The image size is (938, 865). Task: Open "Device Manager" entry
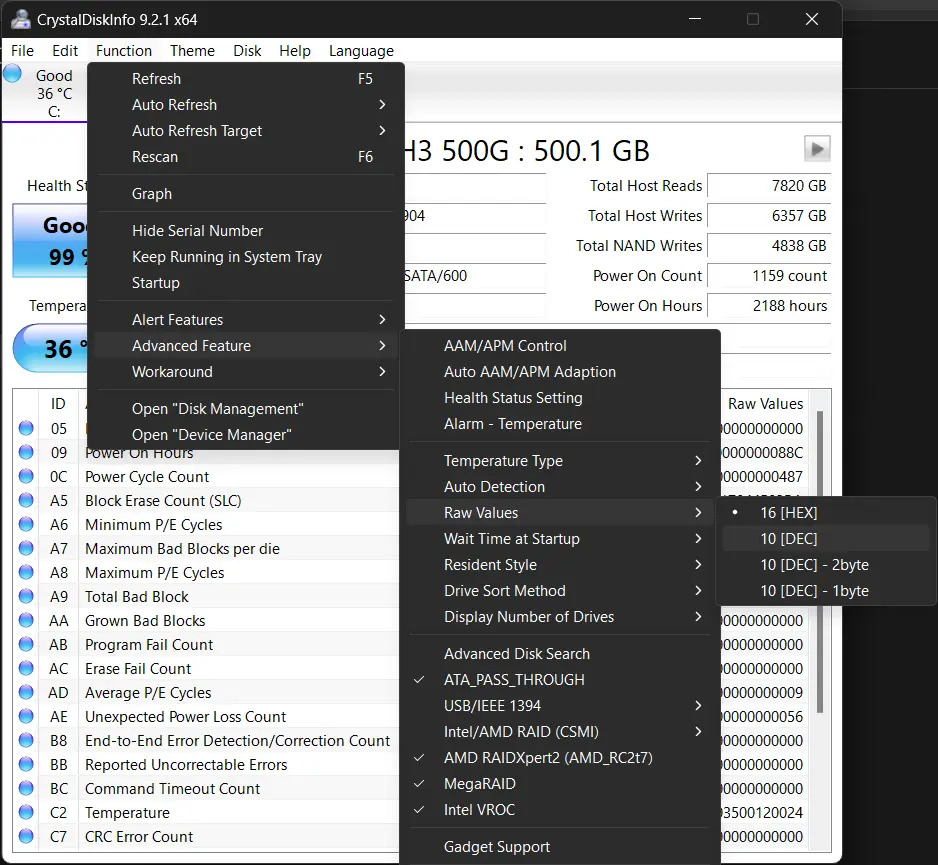pyautogui.click(x=246, y=434)
